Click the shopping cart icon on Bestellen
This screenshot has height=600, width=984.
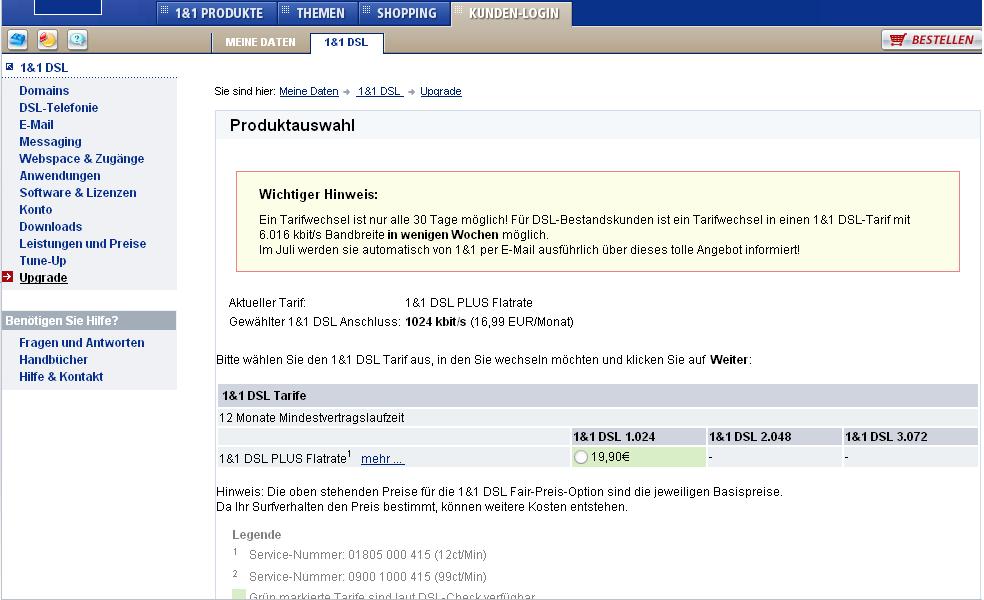(897, 40)
